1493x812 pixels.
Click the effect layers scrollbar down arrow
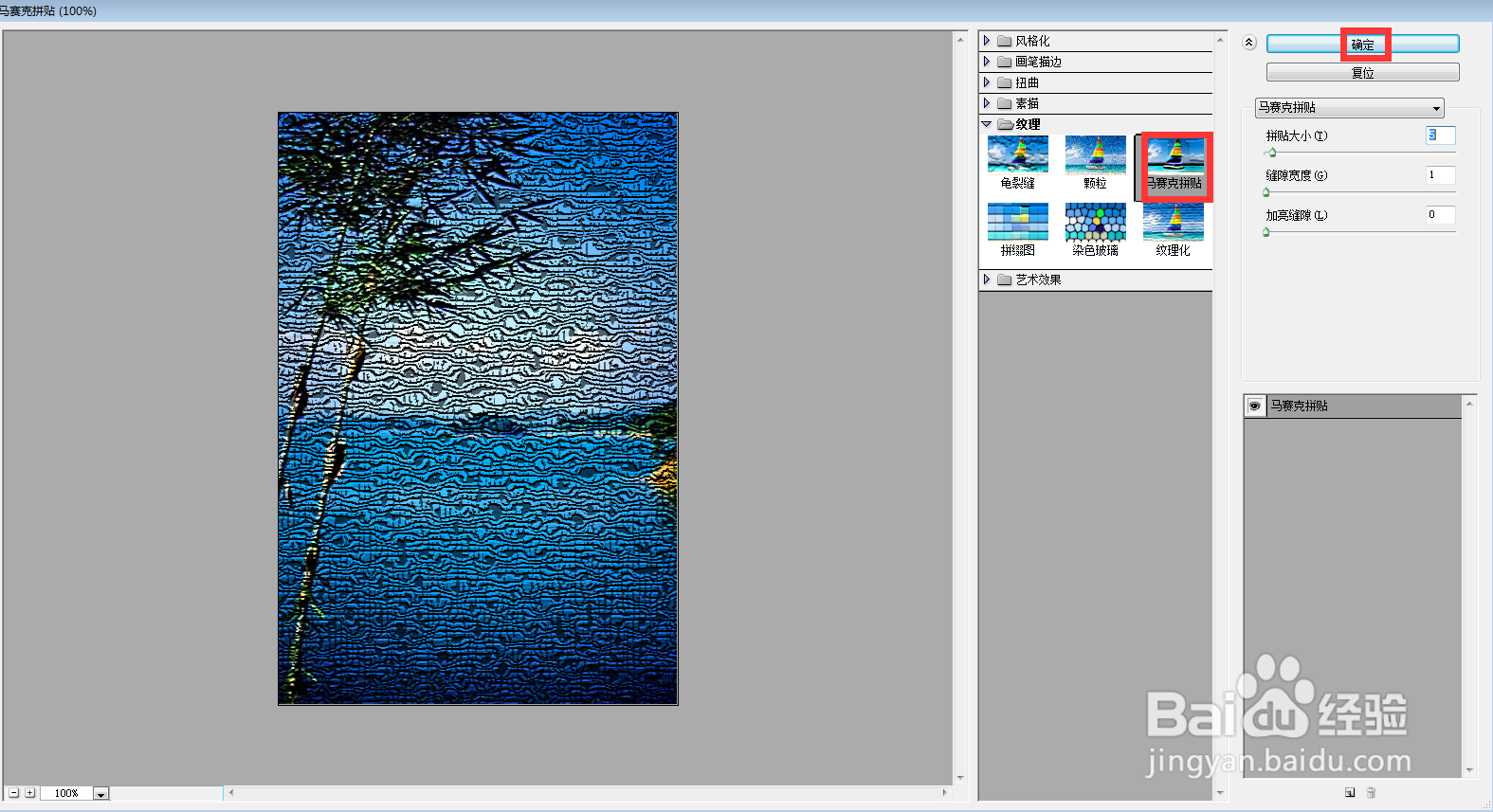coord(1469,770)
